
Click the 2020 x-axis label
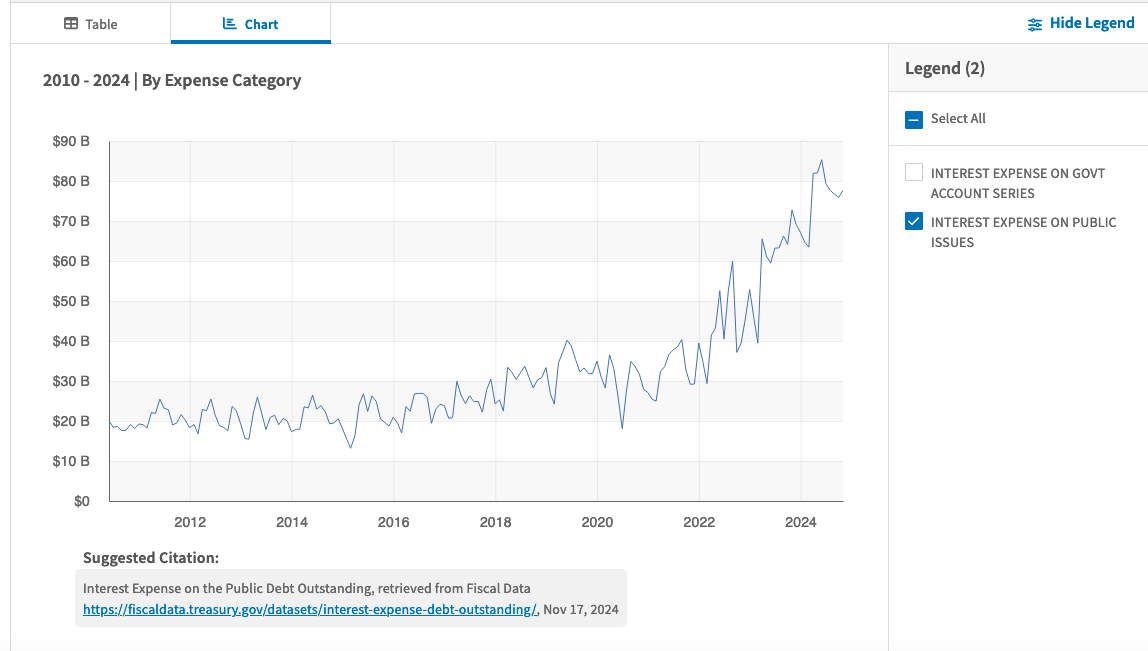click(x=597, y=522)
